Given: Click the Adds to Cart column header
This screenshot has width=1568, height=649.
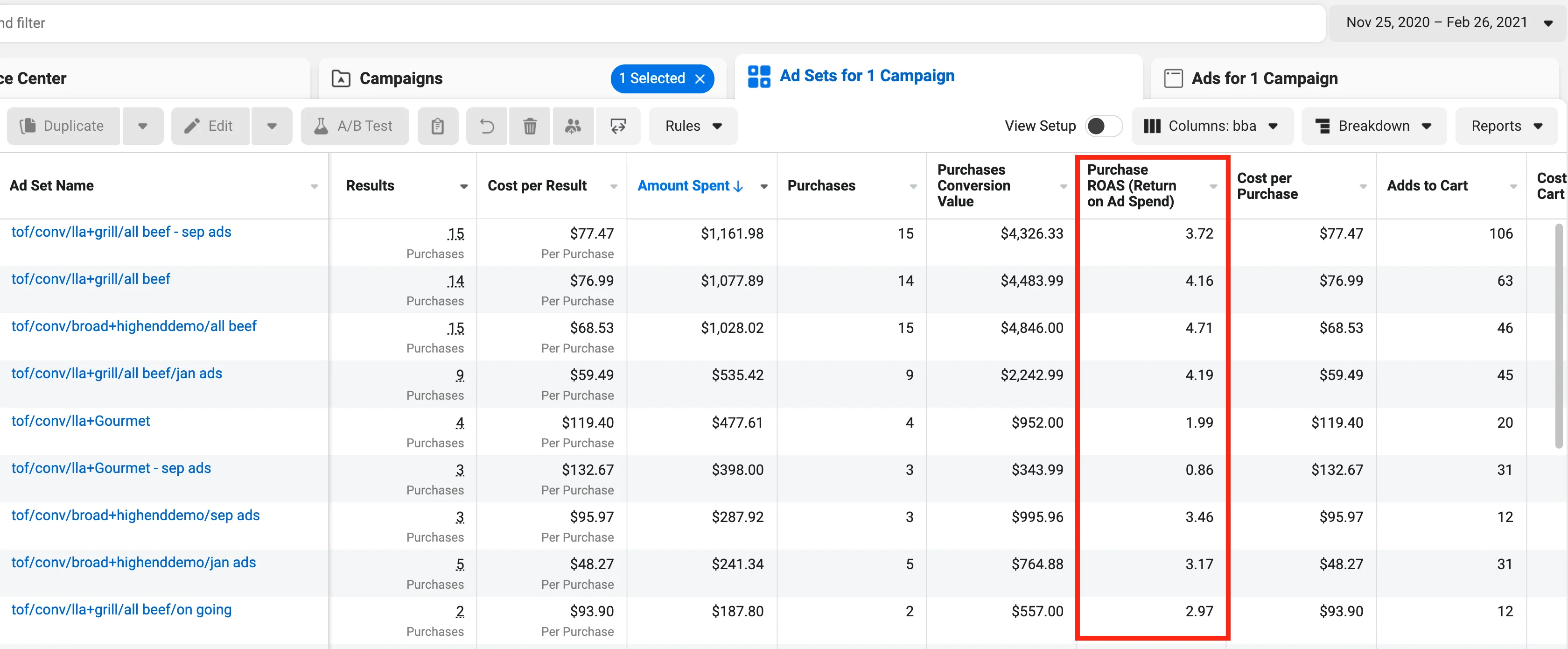Looking at the screenshot, I should [x=1427, y=186].
